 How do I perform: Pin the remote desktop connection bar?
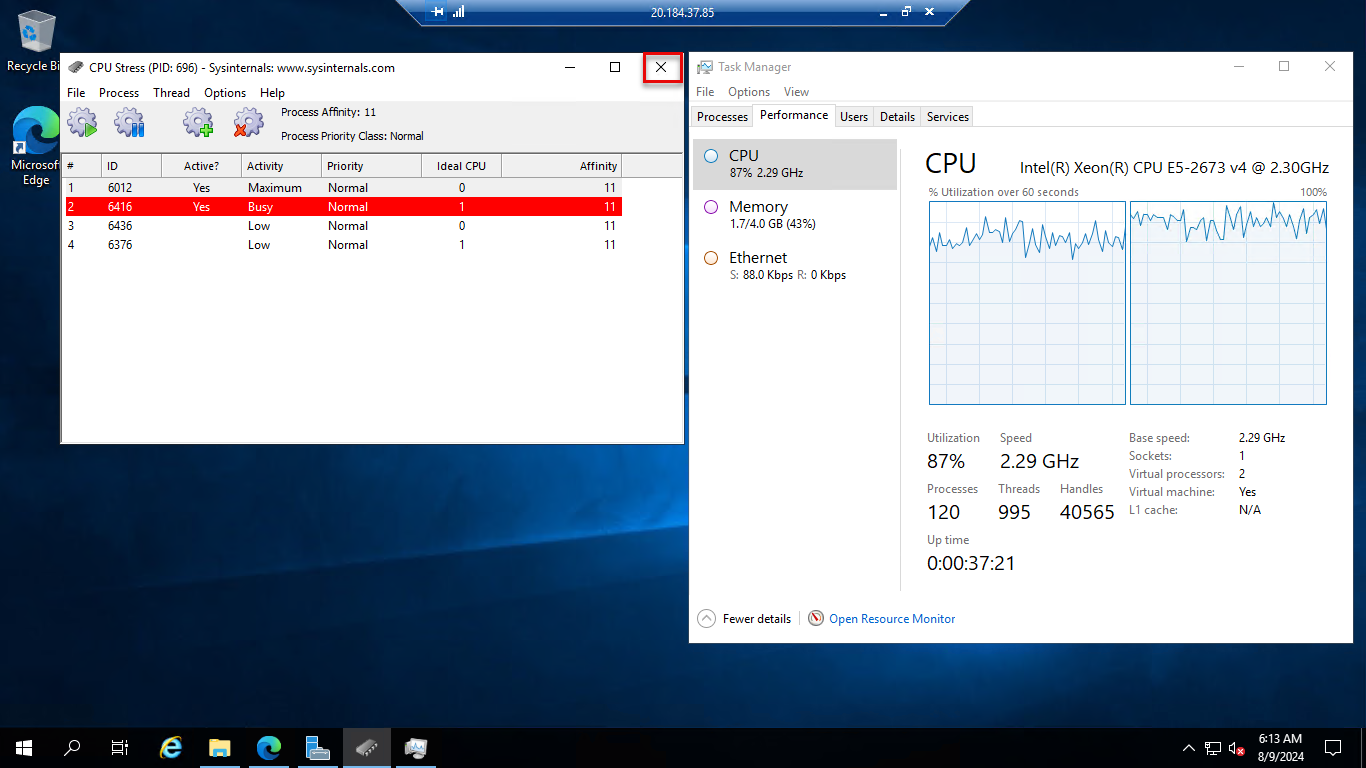pyautogui.click(x=438, y=13)
